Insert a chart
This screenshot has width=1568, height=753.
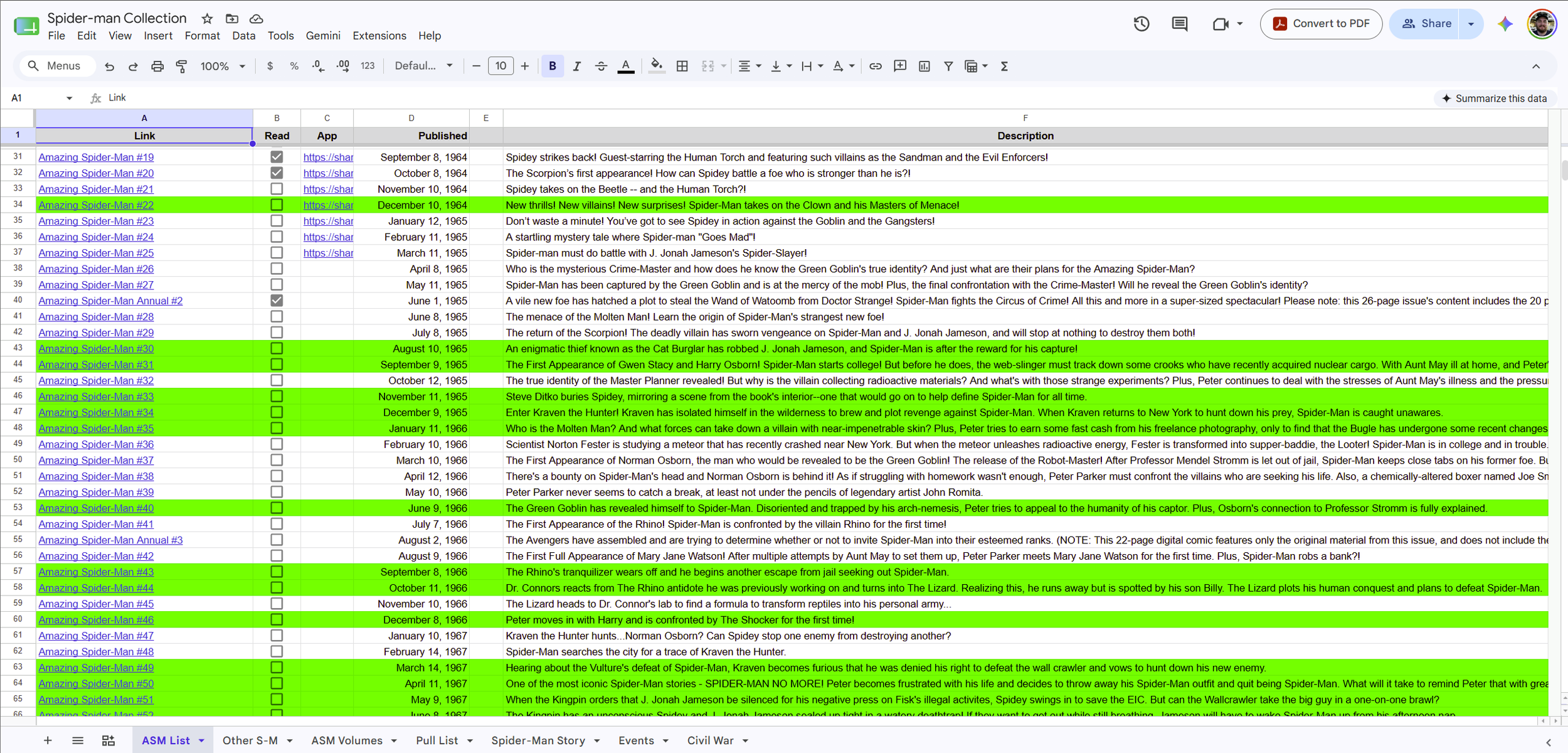pyautogui.click(x=924, y=66)
